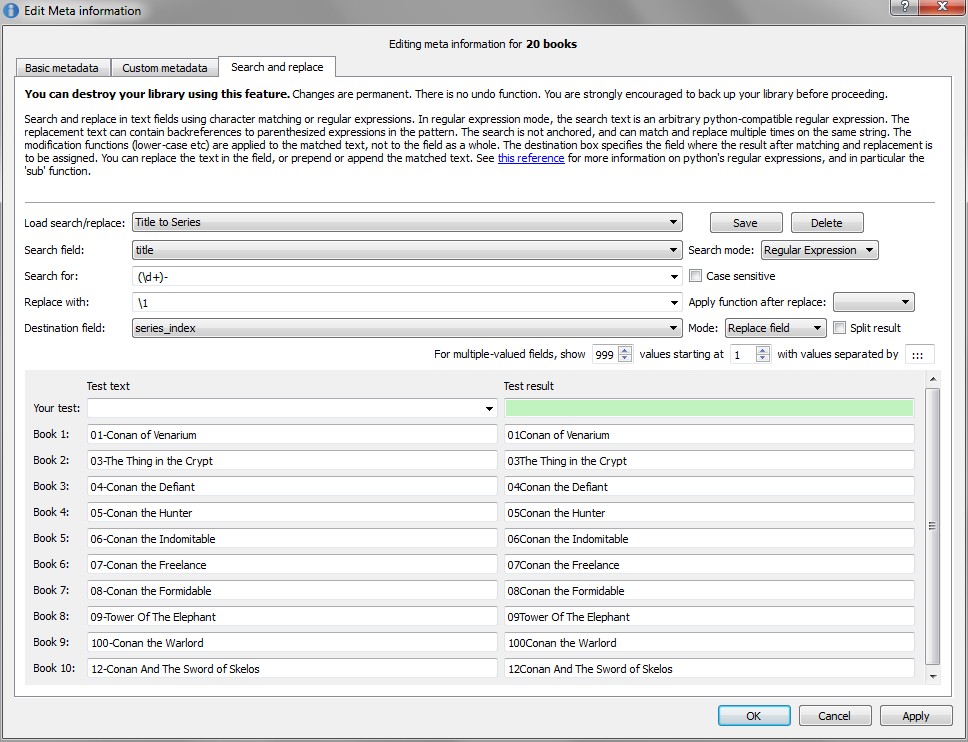Screen dimensions: 968x742
Task: Decrease the show 999 values spinner
Action: pyautogui.click(x=625, y=358)
